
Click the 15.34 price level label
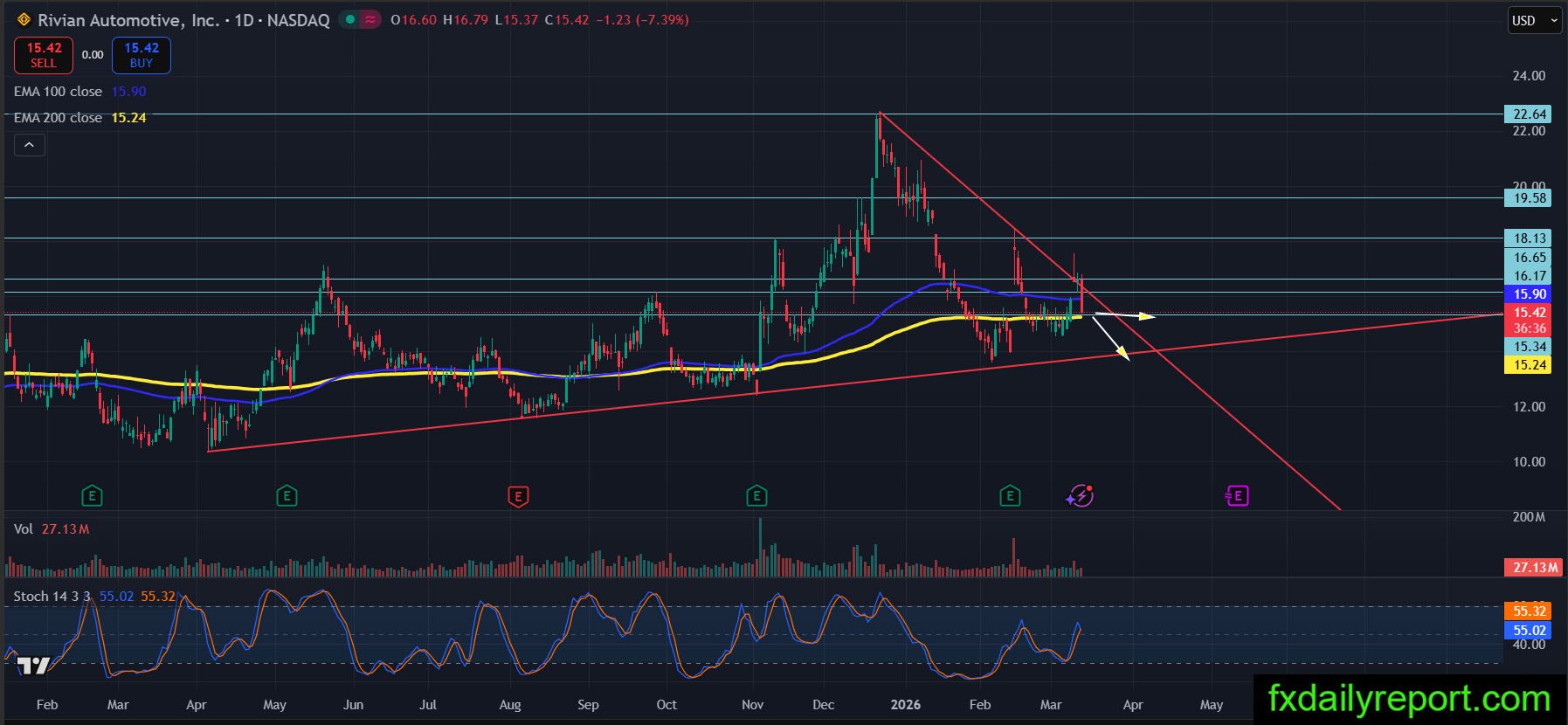[x=1530, y=347]
